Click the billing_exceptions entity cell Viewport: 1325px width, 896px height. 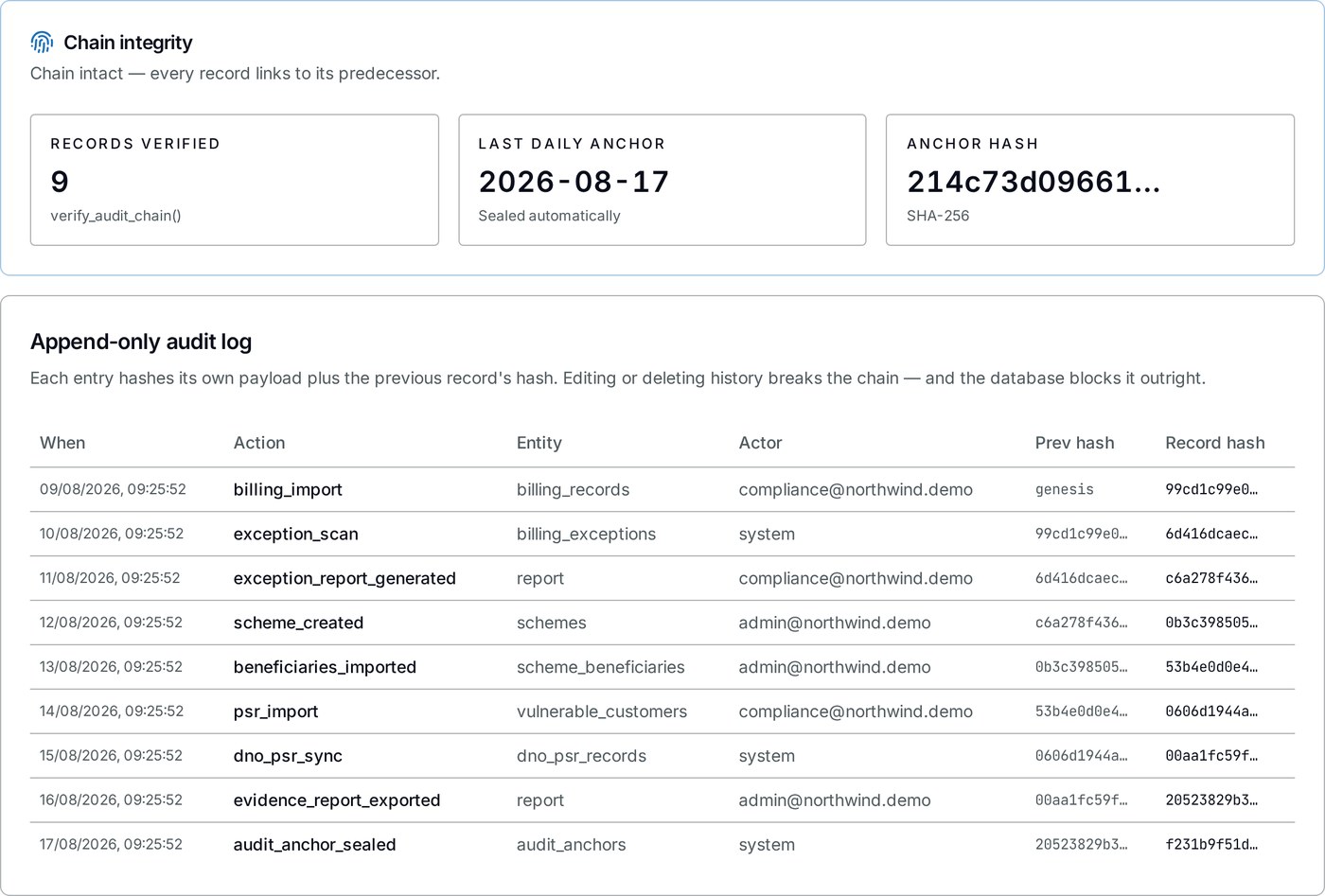tap(586, 535)
